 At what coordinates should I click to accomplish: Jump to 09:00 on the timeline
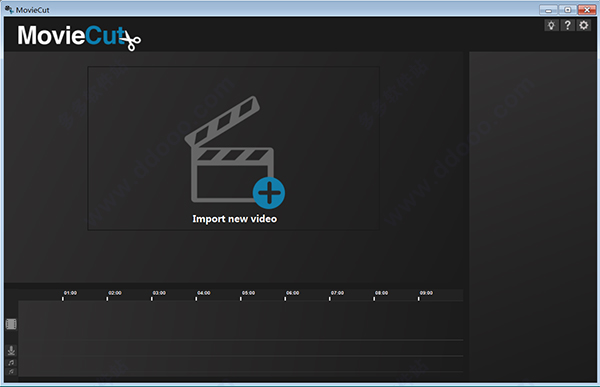pyautogui.click(x=426, y=293)
